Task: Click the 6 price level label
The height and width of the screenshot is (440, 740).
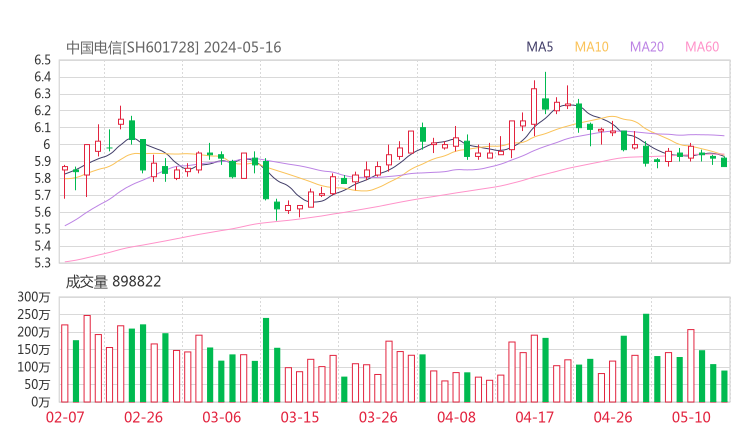Action: click(46, 145)
